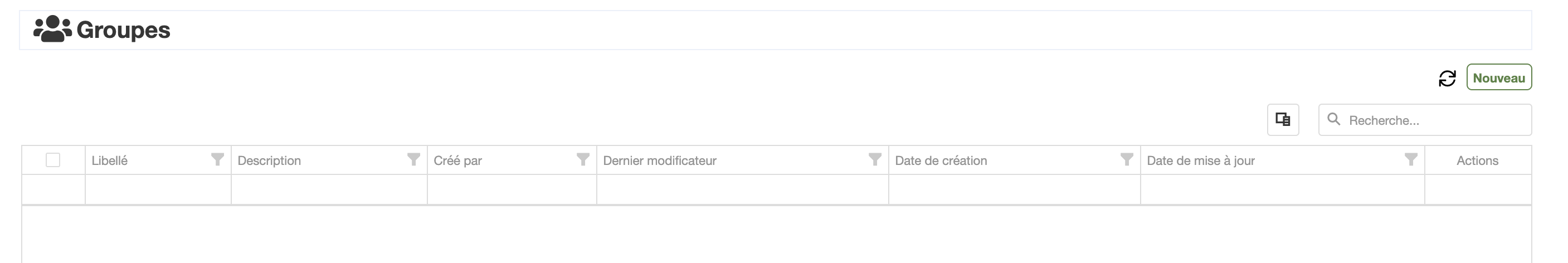Expand the Date de mise à jour filter menu
Viewport: 1568px width, 263px height.
point(1411,159)
